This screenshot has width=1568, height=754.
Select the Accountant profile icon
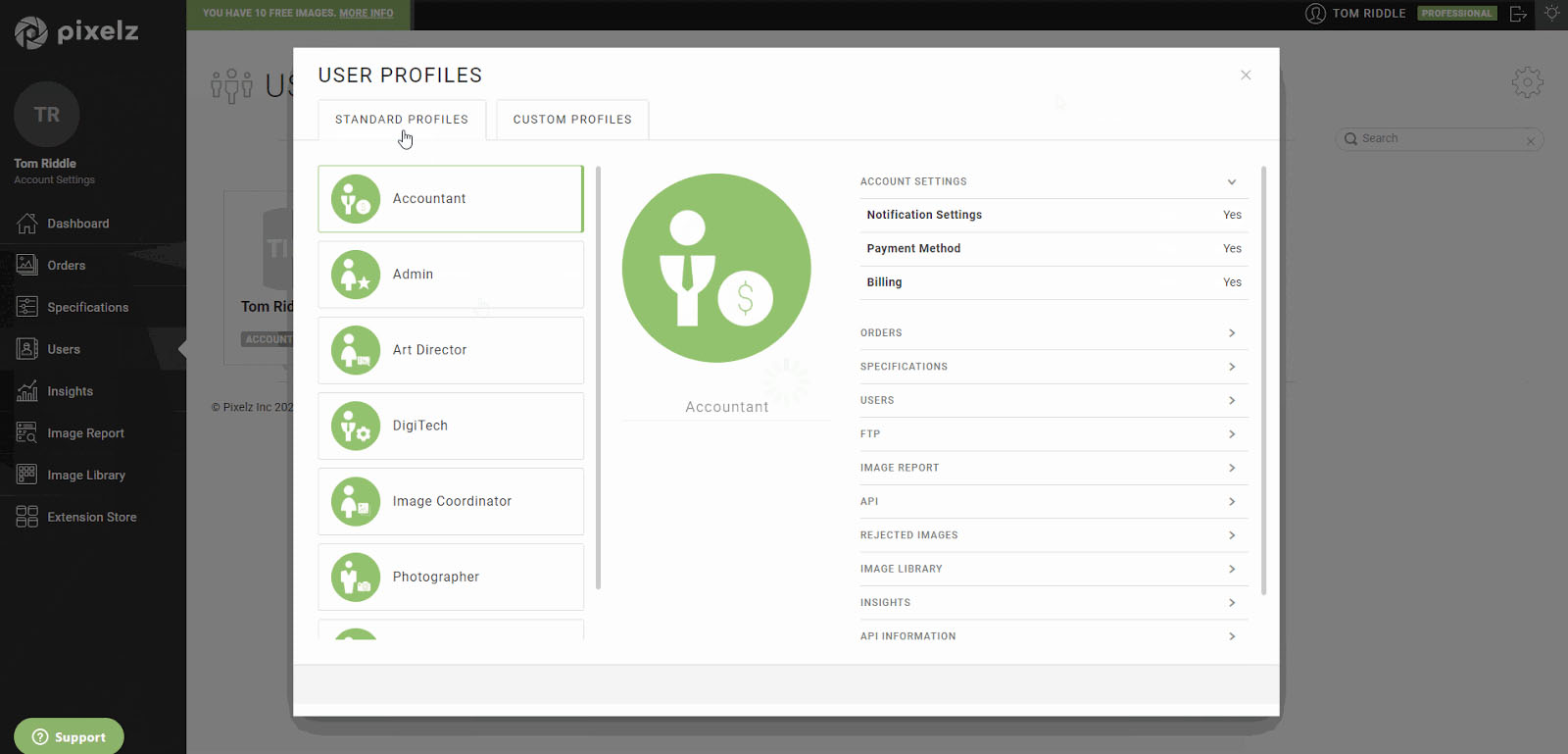[x=356, y=199]
